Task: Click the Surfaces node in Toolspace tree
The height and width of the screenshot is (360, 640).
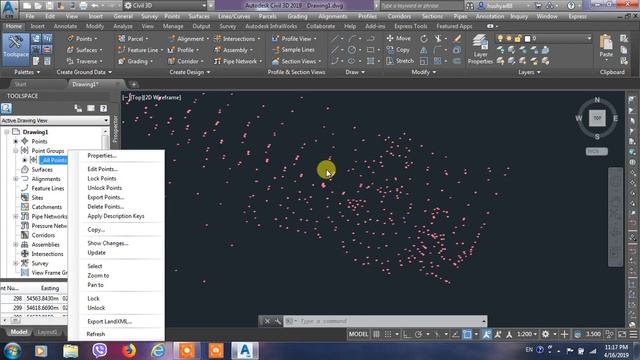Action: point(42,169)
